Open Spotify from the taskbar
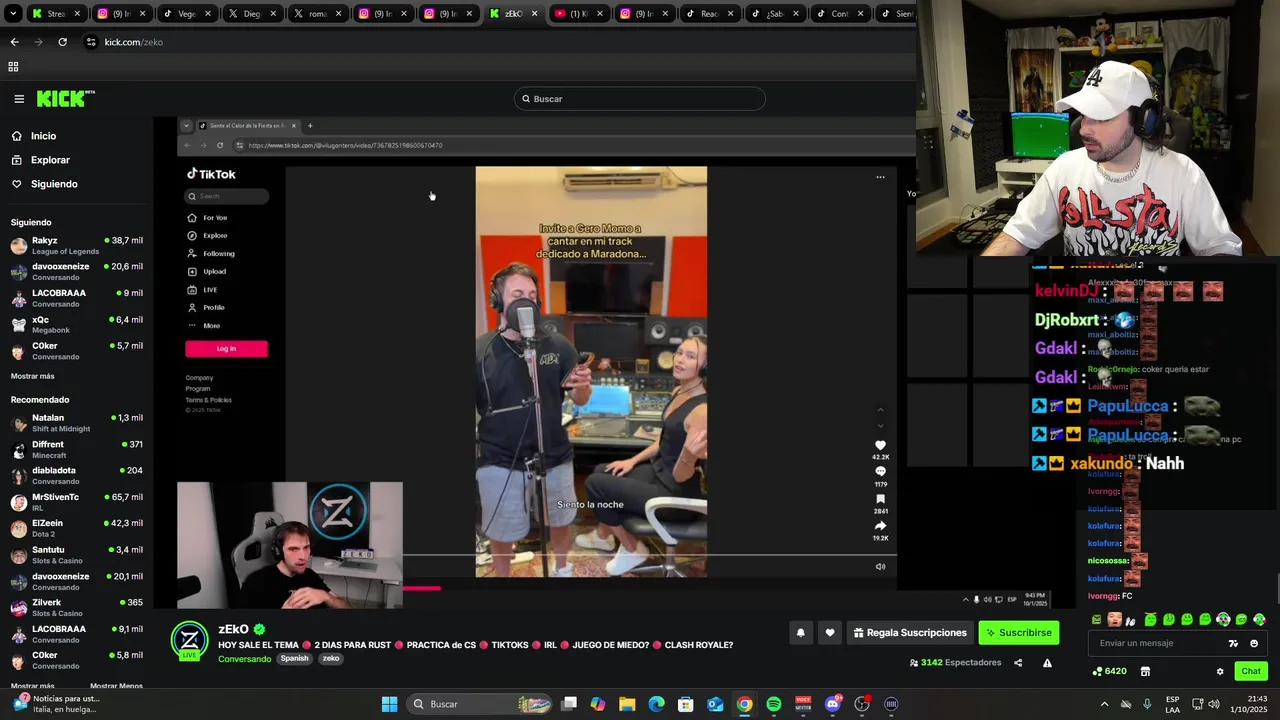This screenshot has width=1280, height=720. click(x=774, y=704)
